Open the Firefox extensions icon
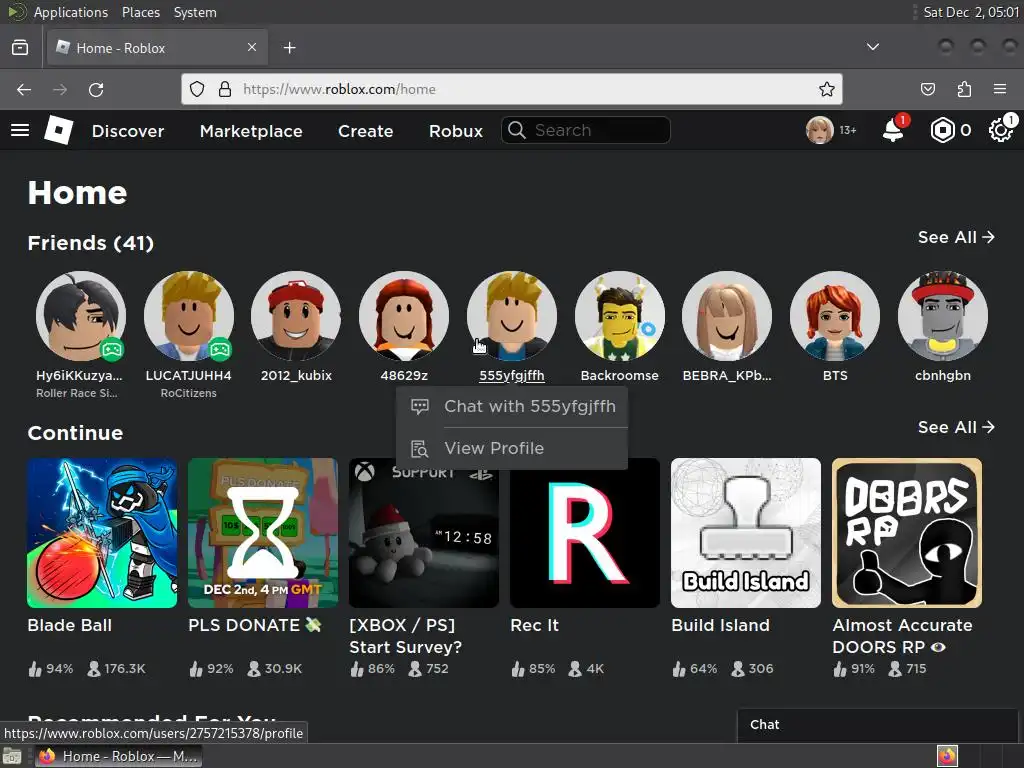Image resolution: width=1024 pixels, height=768 pixels. 964,89
